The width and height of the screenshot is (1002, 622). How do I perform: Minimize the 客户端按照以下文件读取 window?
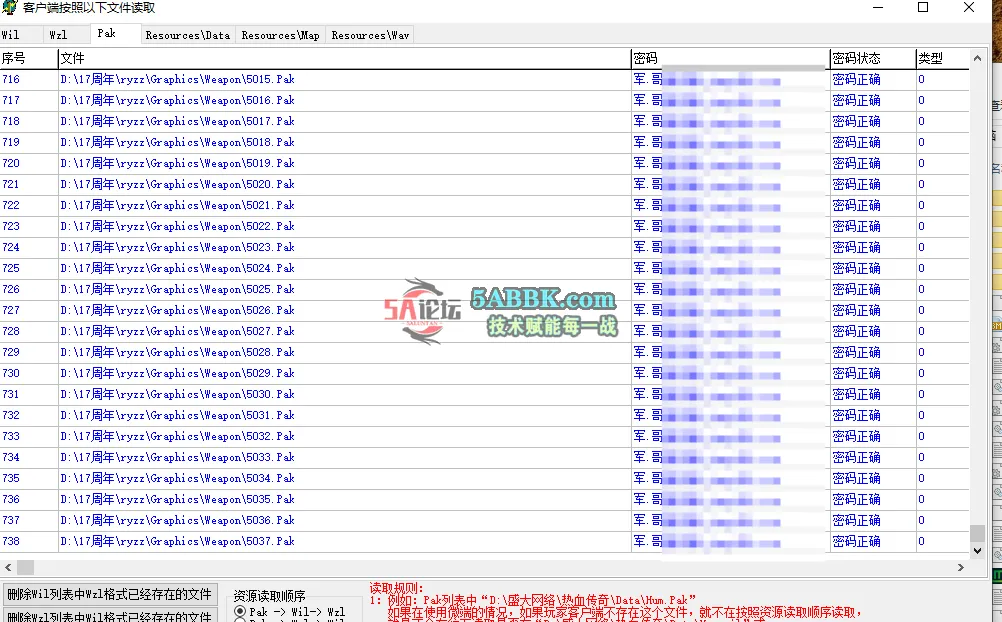click(x=878, y=8)
